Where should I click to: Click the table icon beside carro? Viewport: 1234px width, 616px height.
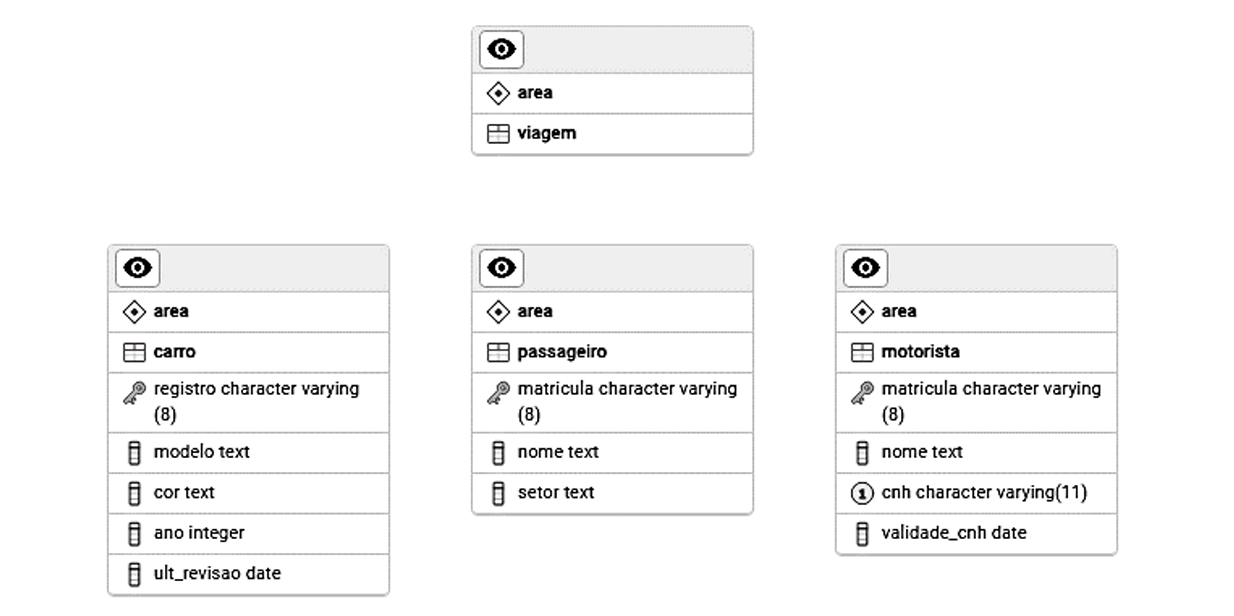[134, 352]
